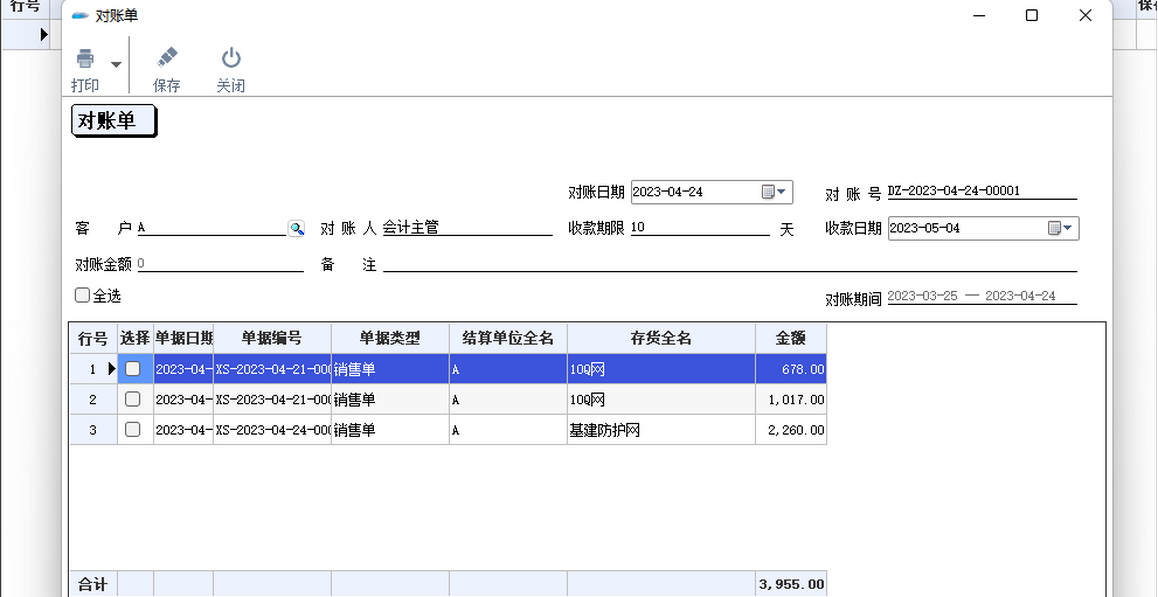This screenshot has width=1158, height=597.
Task: Check the selection box in row 3
Action: [133, 430]
